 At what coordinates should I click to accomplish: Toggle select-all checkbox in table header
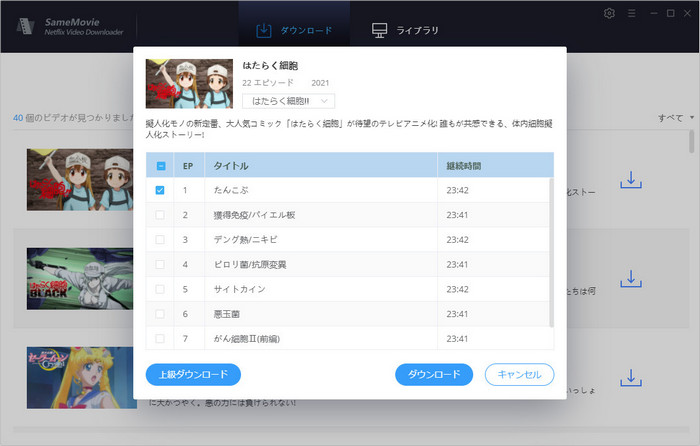pos(161,165)
